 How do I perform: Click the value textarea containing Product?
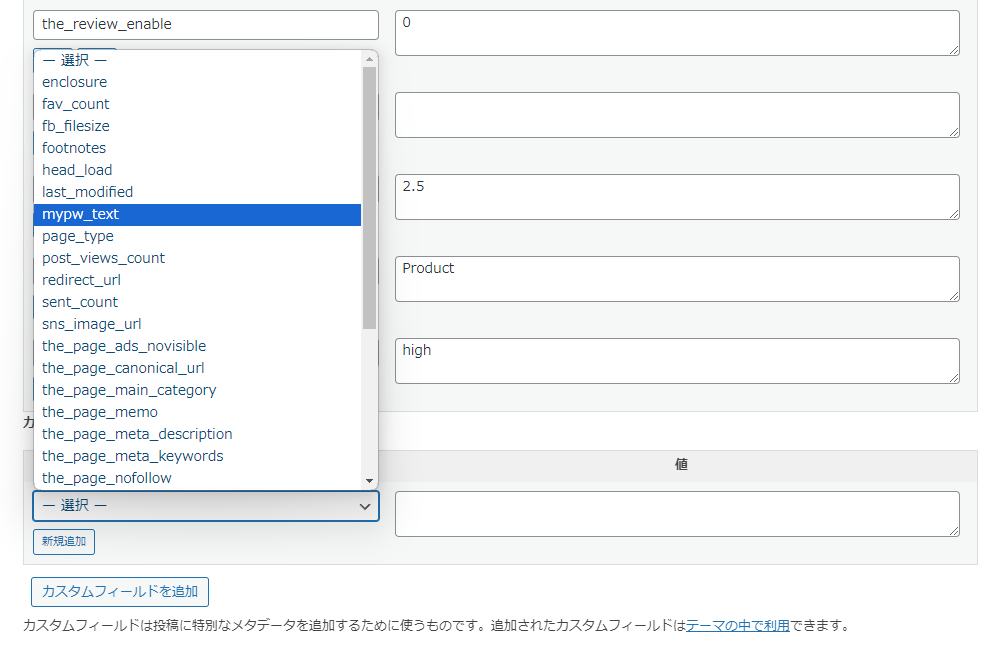pos(676,278)
